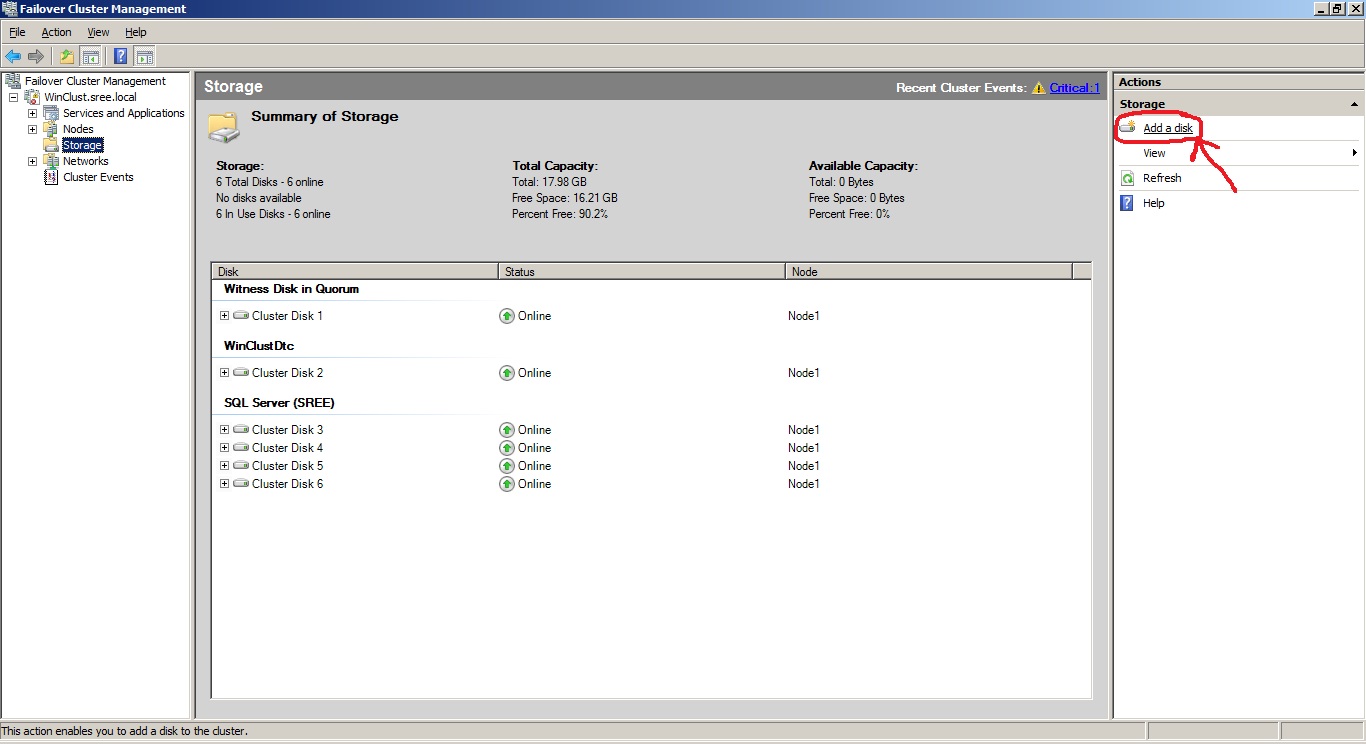Click the Cluster Events log icon
Viewport: 1366px width, 744px height.
[x=51, y=177]
